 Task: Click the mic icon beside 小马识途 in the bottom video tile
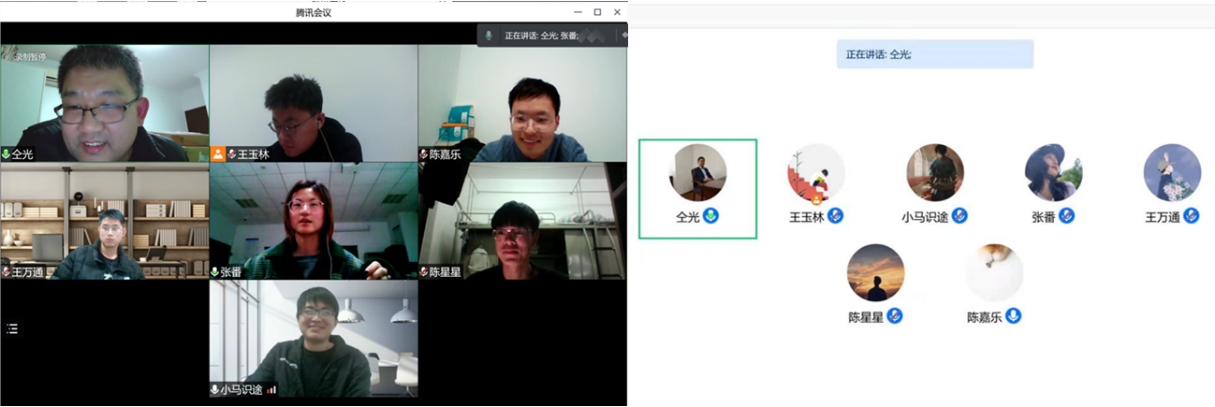(x=215, y=390)
